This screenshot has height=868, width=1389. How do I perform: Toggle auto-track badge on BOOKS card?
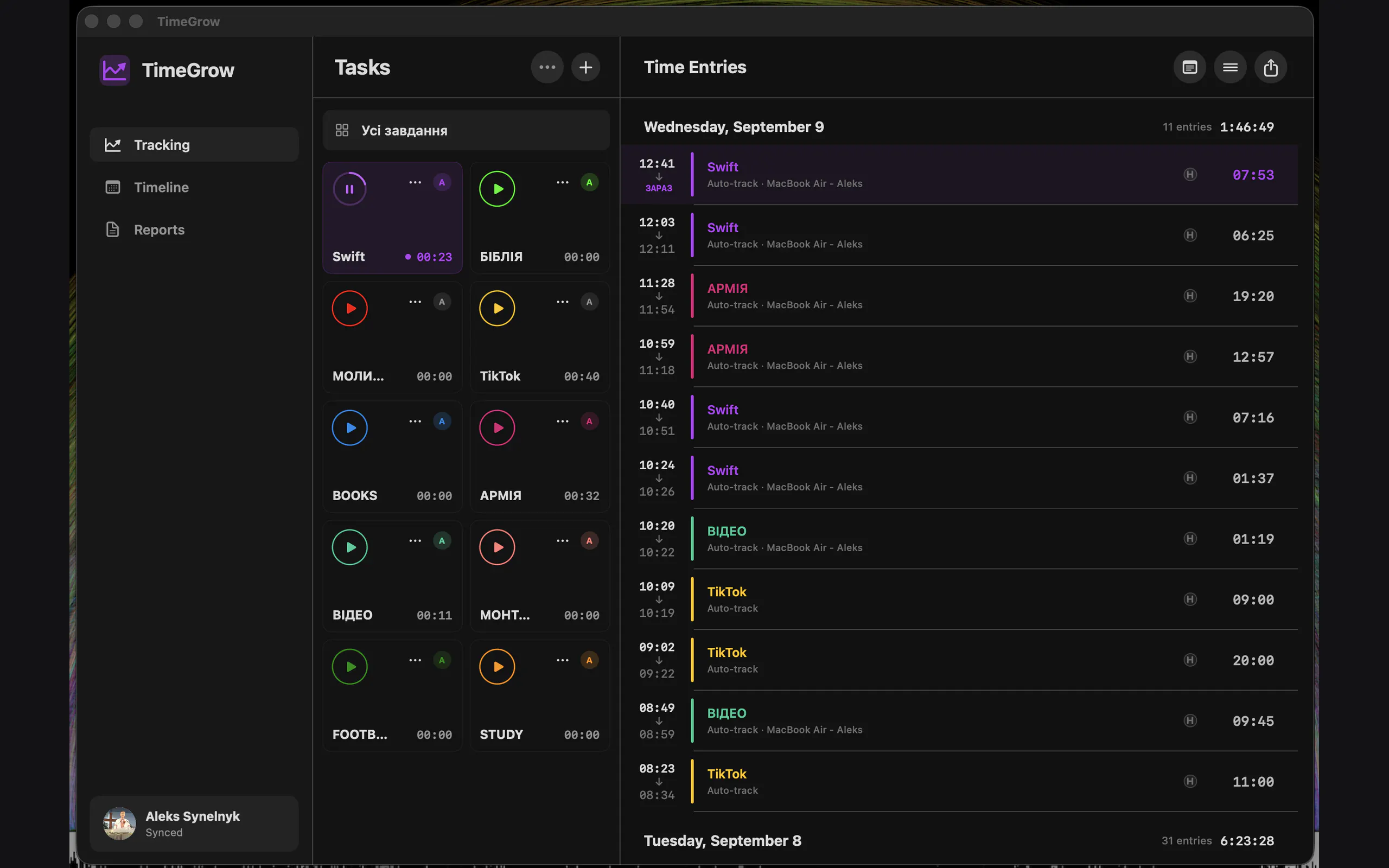click(x=442, y=422)
